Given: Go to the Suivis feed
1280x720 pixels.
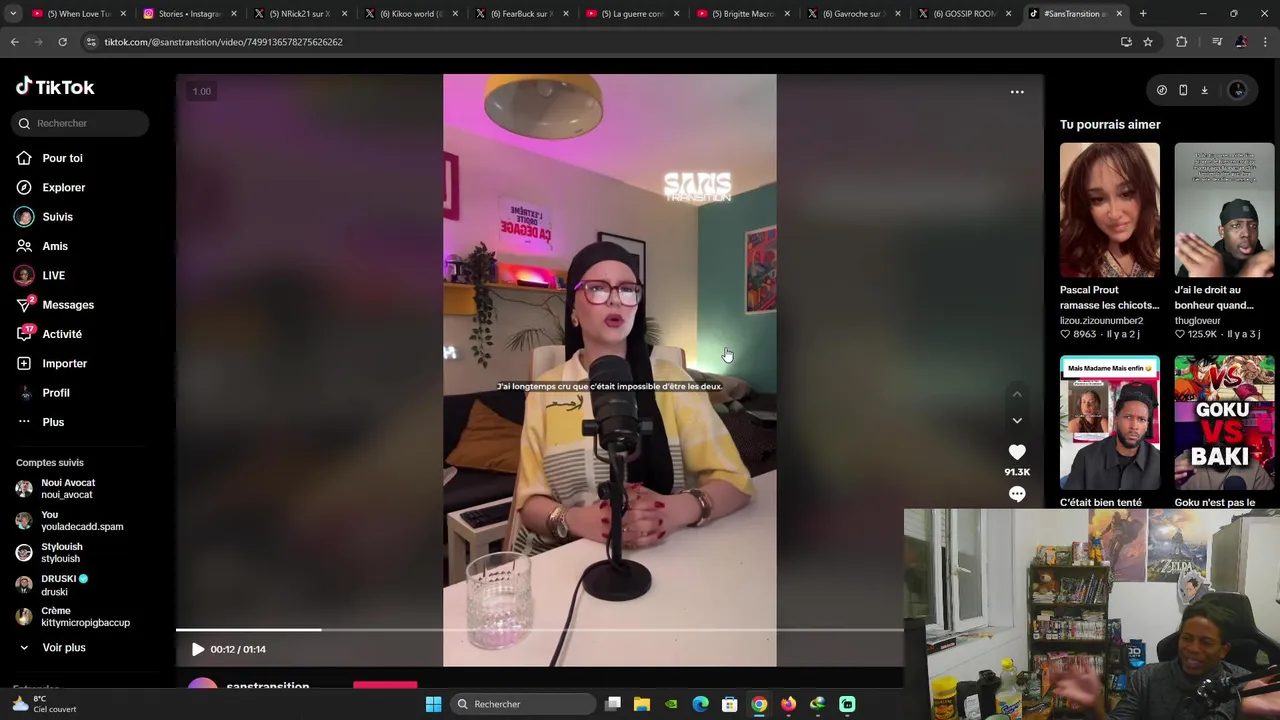Looking at the screenshot, I should [57, 217].
